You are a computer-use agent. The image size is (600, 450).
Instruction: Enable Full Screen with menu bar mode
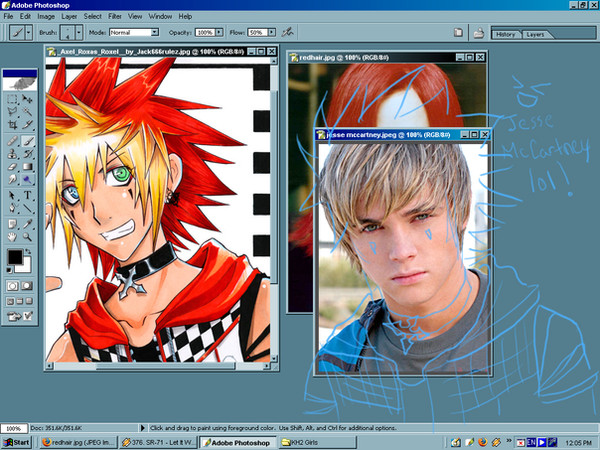tap(20, 301)
